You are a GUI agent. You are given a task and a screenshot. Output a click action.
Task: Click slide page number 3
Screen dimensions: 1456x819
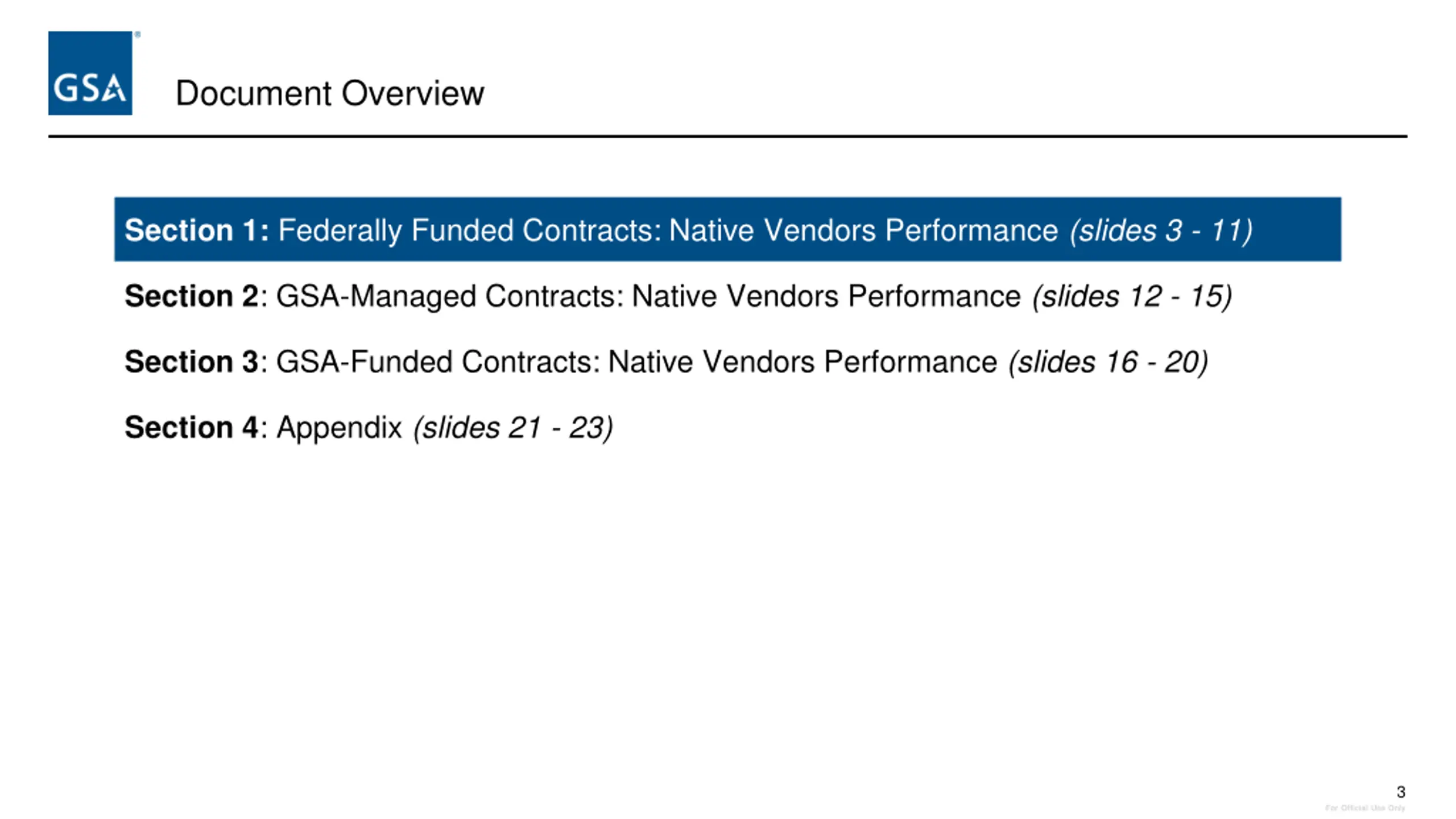(x=1401, y=792)
